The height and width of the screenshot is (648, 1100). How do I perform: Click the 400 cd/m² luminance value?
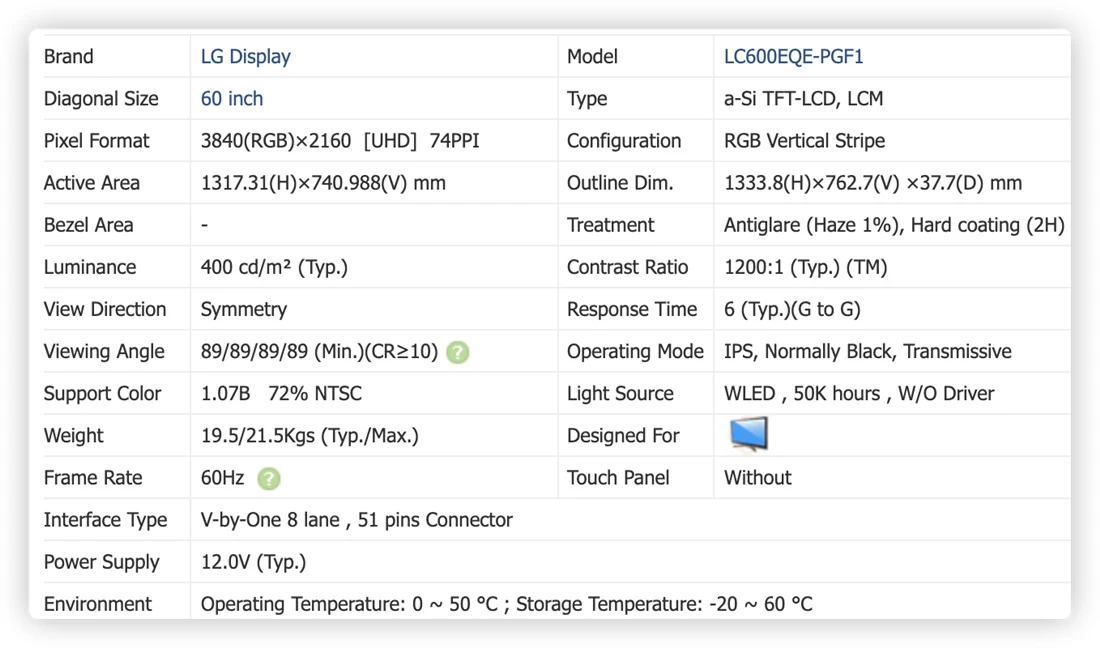(274, 266)
